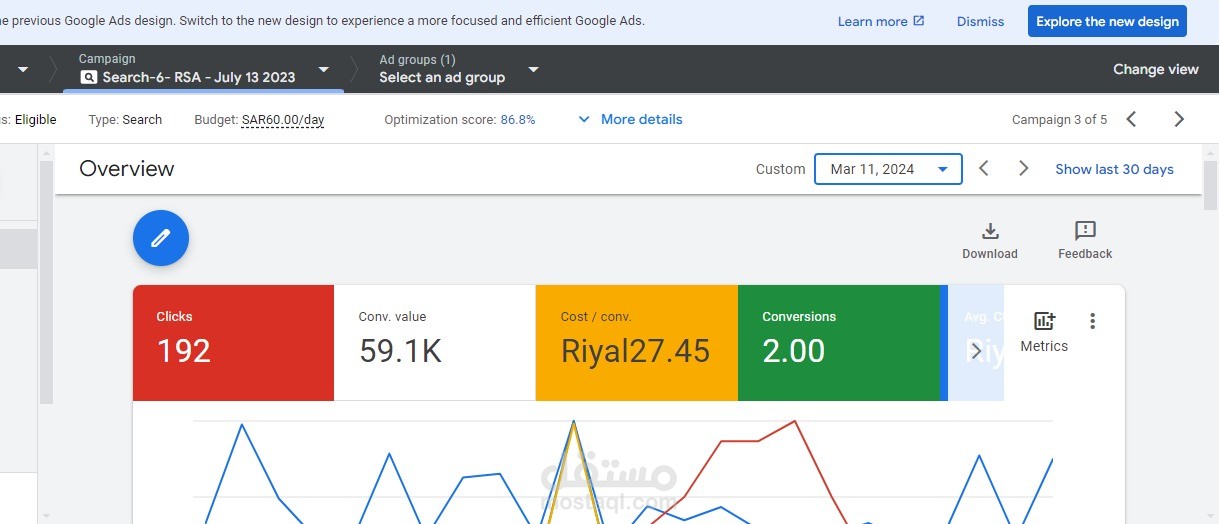Viewport: 1219px width, 524px height.
Task: Click the SAR60.00/day budget value
Action: click(283, 119)
